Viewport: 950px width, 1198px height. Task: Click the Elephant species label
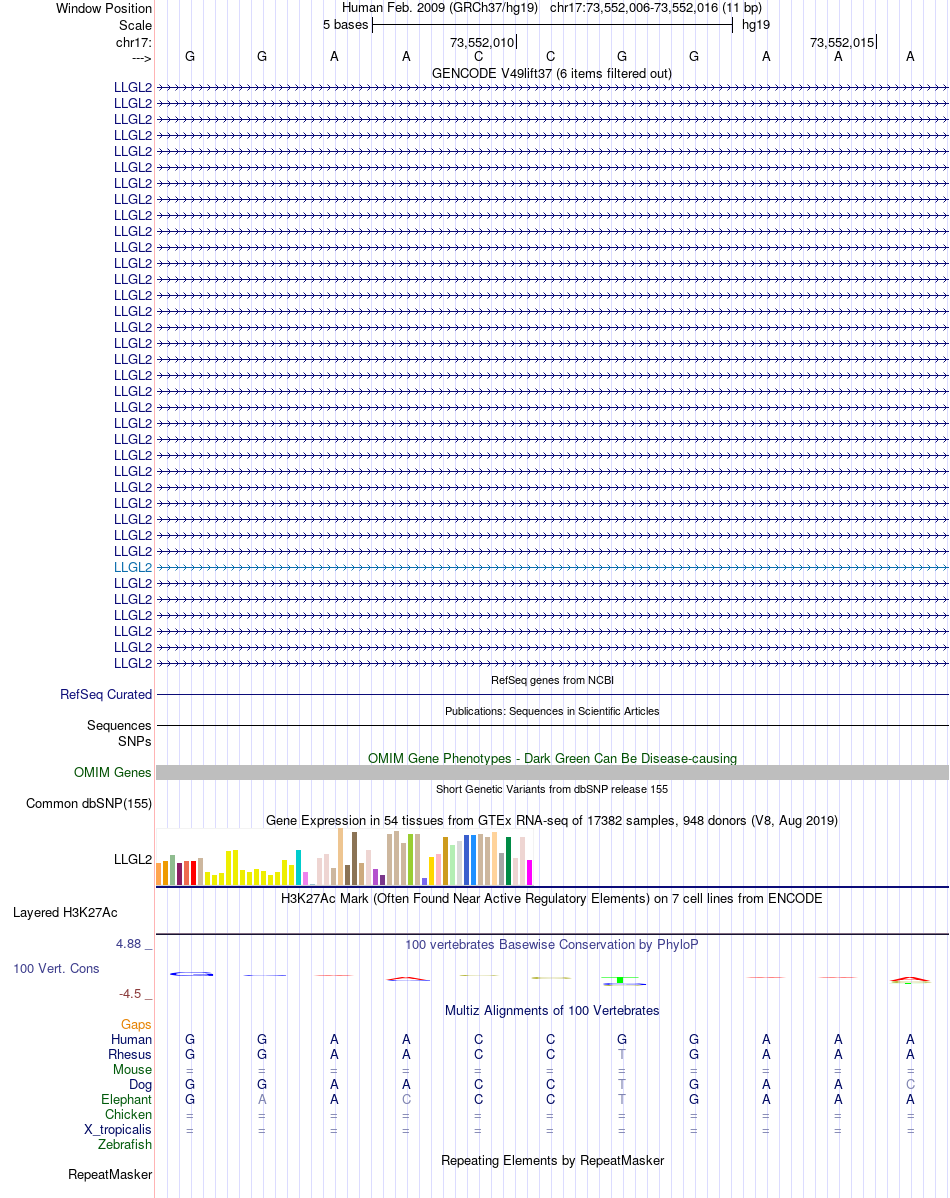[126, 1099]
